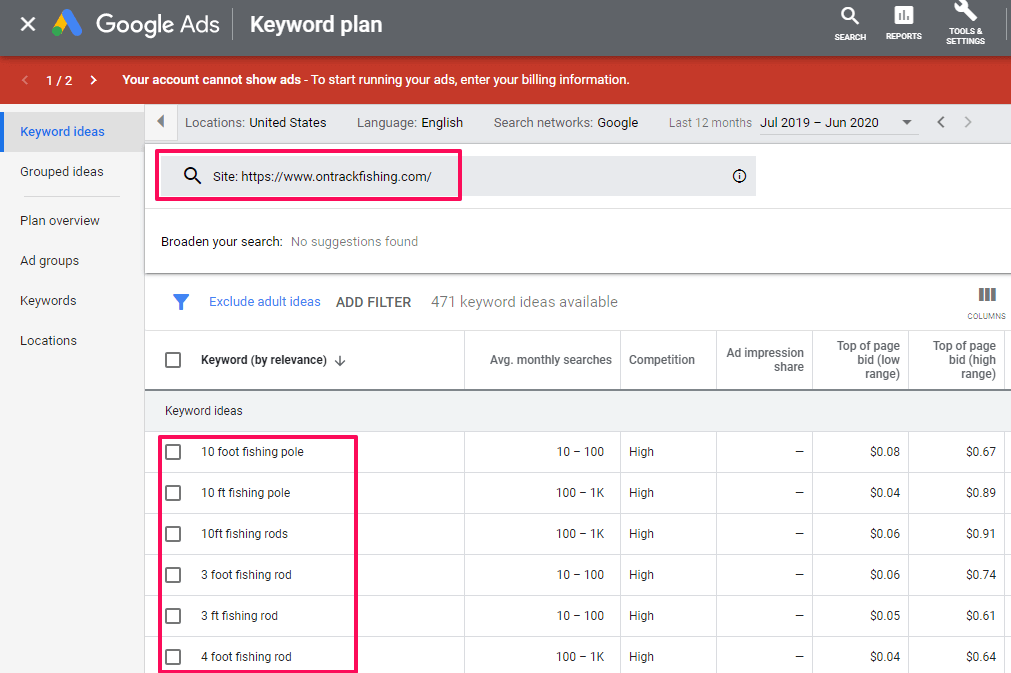Image resolution: width=1011 pixels, height=673 pixels.
Task: Sort by Top of page bid (high range) header
Action: coord(964,360)
